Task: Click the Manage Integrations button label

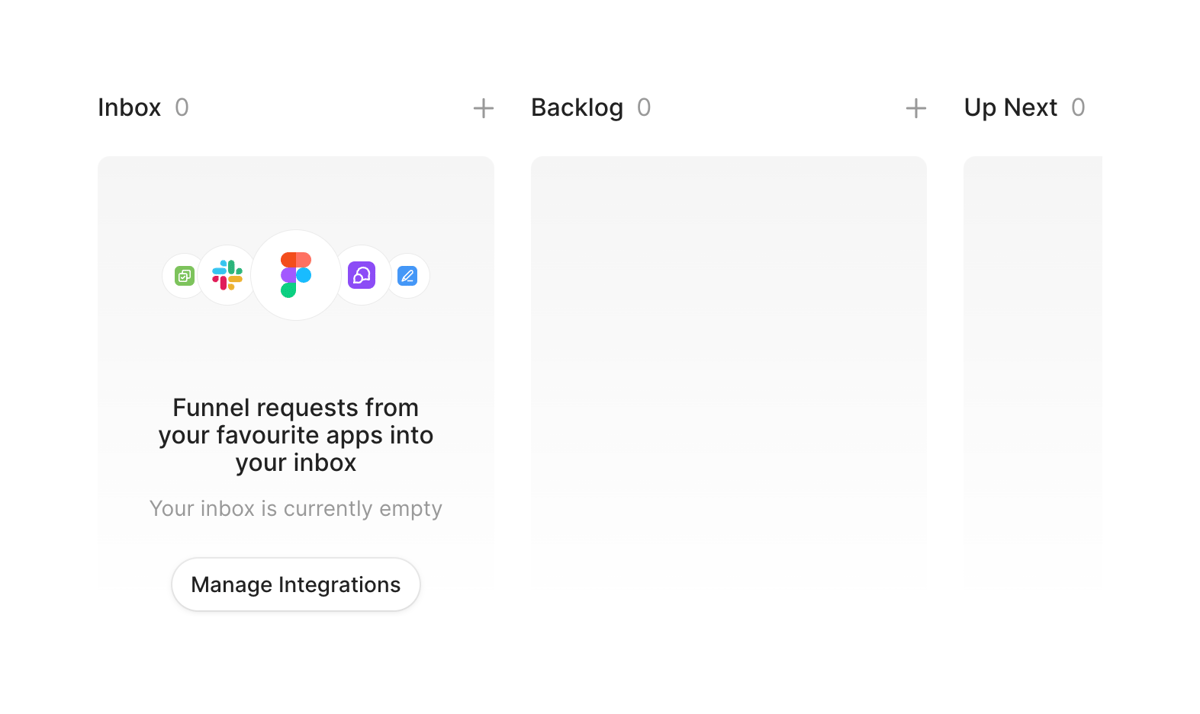Action: tap(295, 584)
